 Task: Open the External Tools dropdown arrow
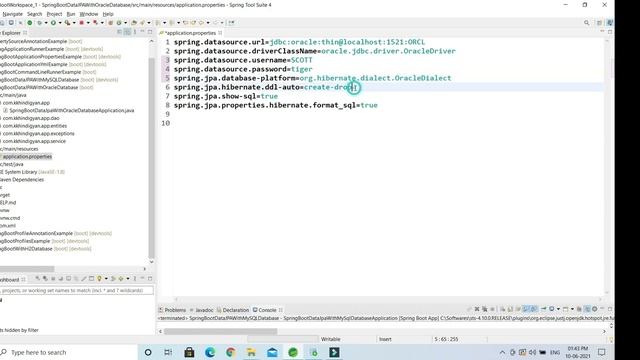pyautogui.click(x=74, y=23)
